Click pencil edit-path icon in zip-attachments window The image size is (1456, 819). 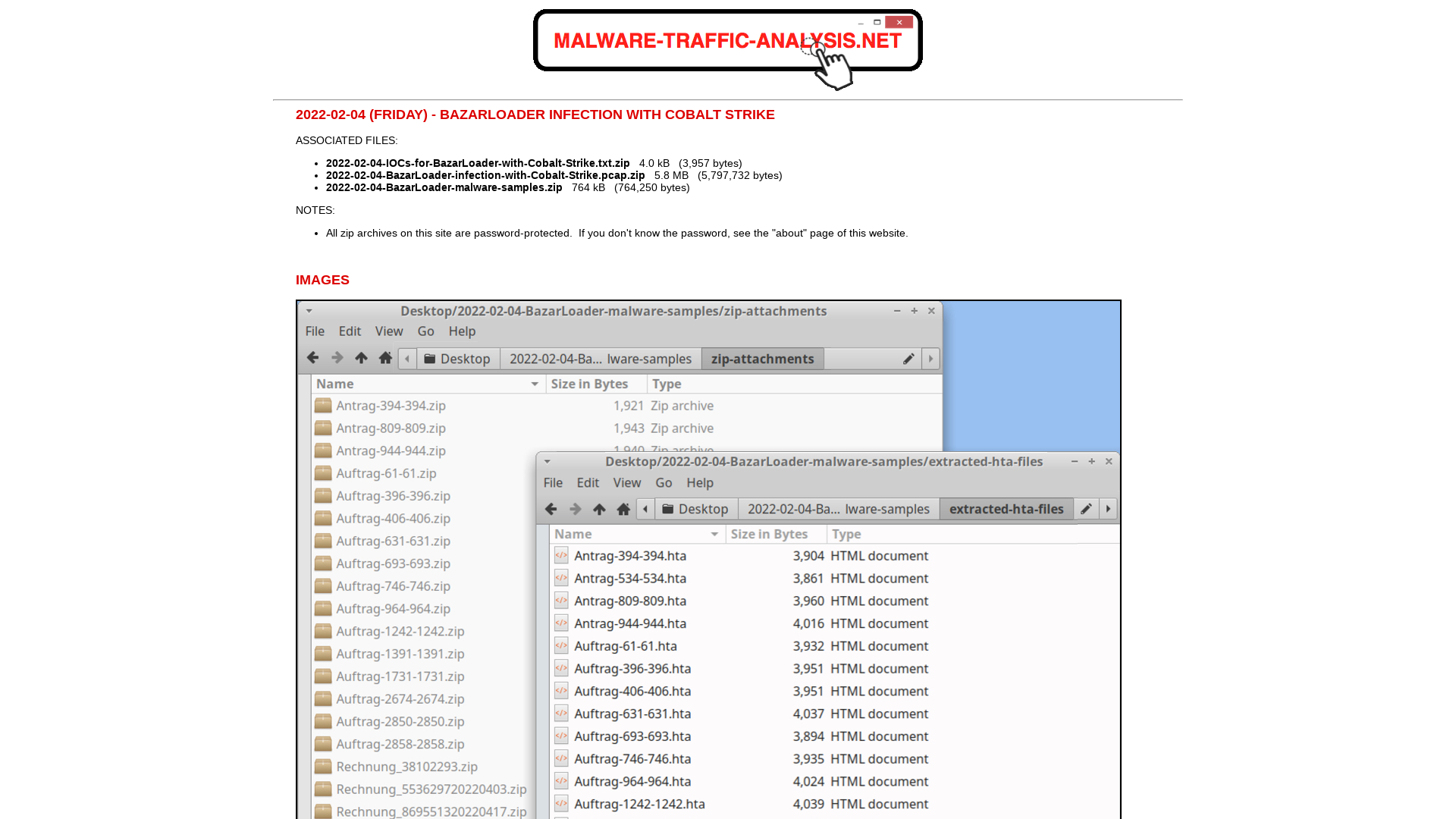tap(908, 359)
